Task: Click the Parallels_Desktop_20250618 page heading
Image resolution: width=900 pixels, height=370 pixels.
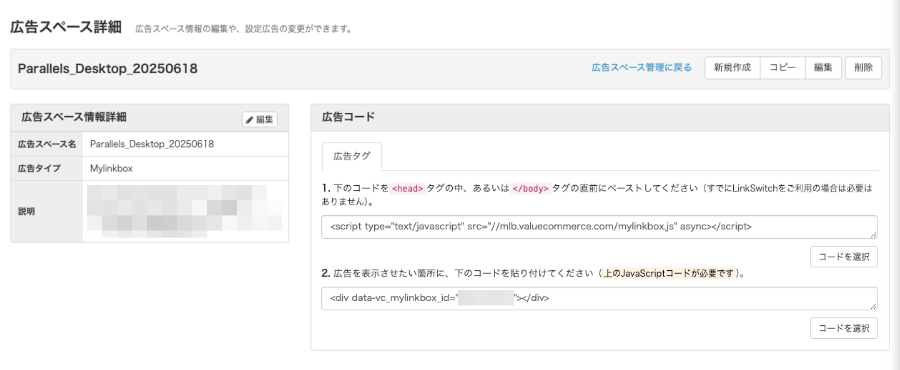Action: (x=108, y=69)
